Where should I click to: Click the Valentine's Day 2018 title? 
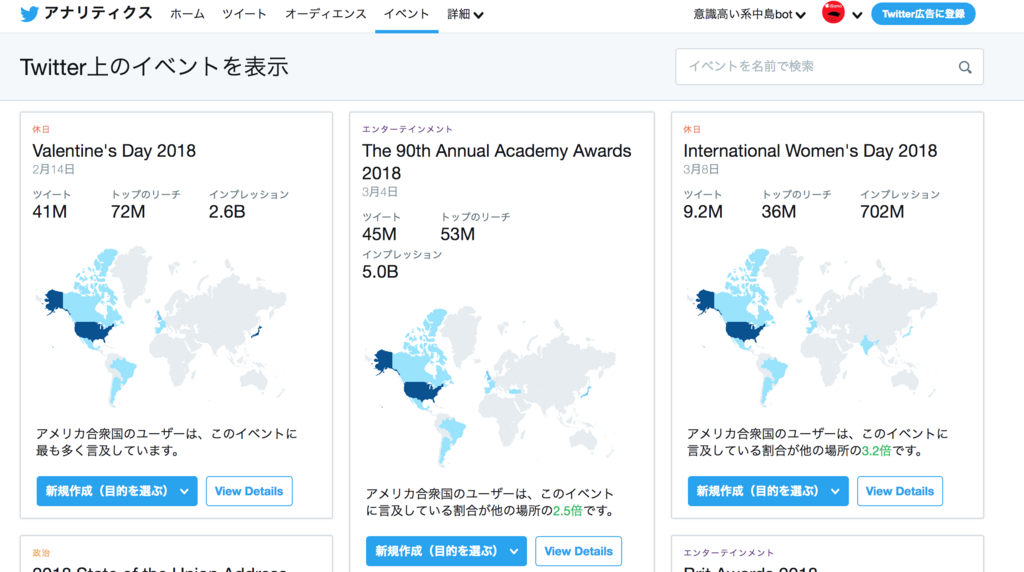click(x=114, y=151)
